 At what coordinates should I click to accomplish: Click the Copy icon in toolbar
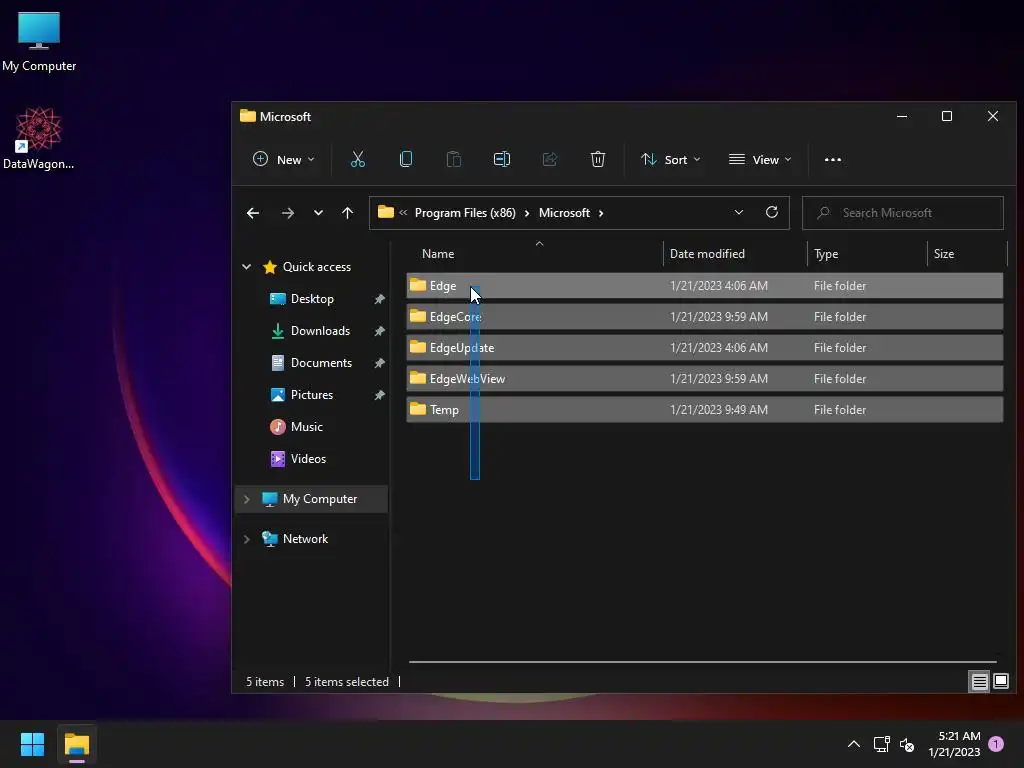[406, 159]
